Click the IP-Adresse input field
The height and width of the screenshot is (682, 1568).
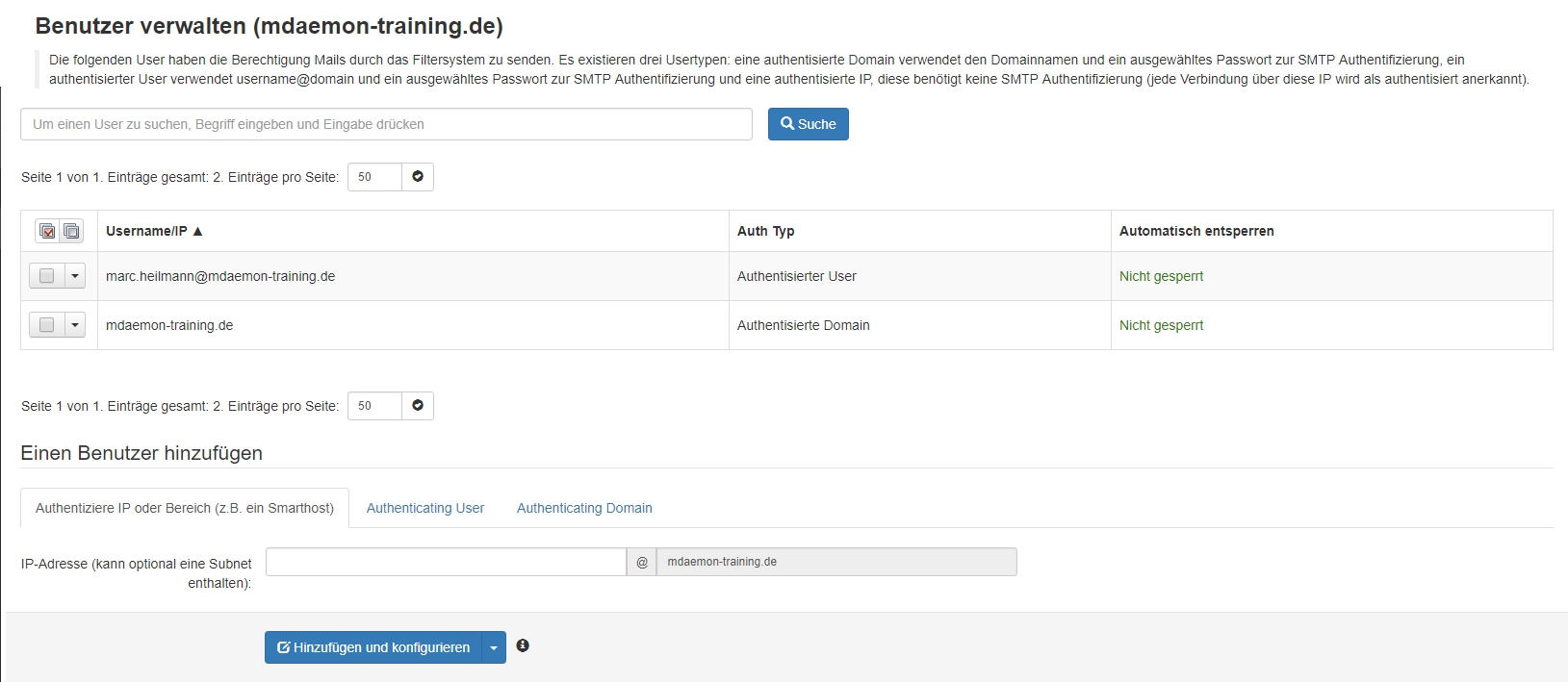(446, 562)
